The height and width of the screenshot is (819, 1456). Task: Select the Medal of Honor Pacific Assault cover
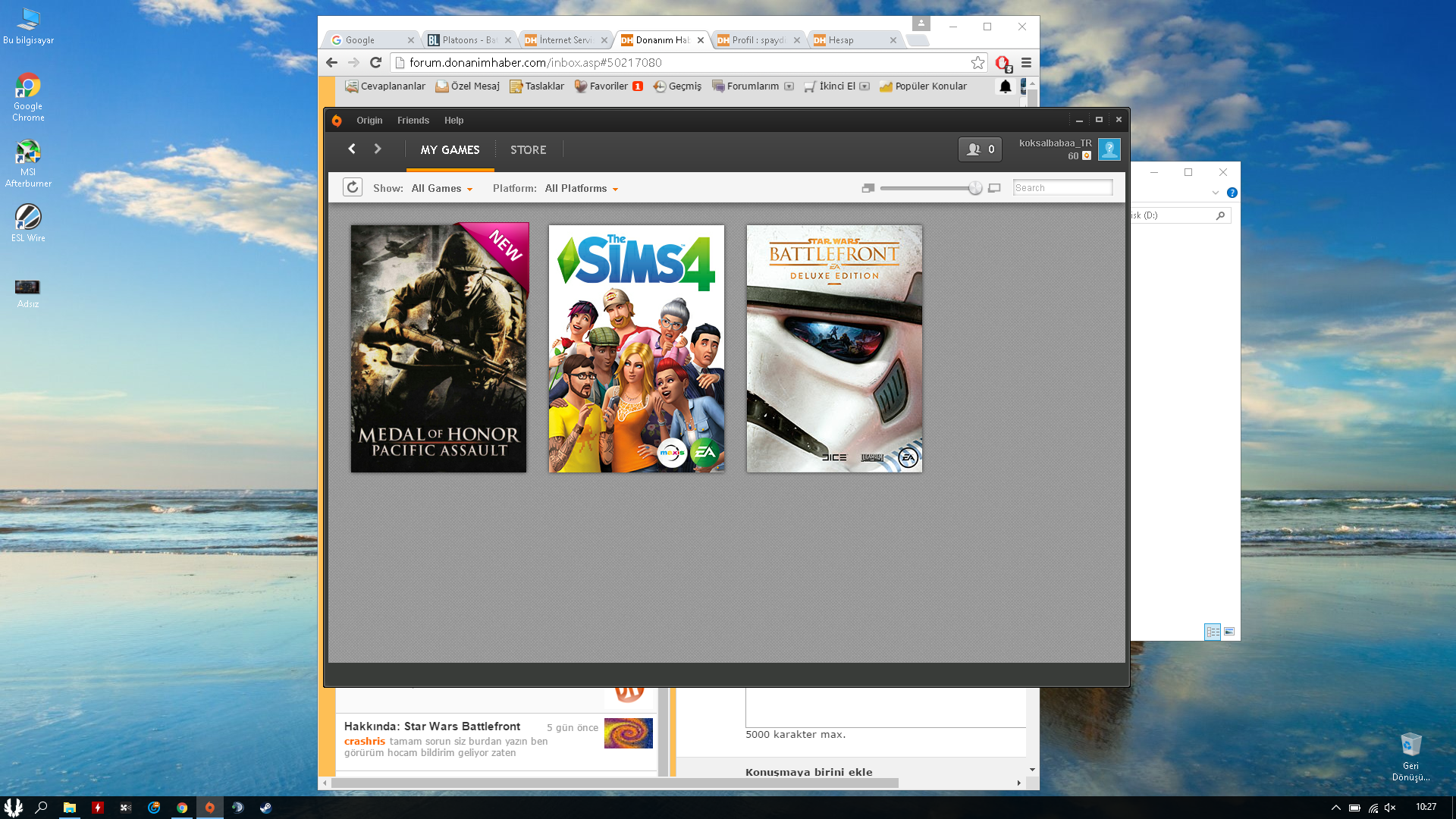coord(439,348)
